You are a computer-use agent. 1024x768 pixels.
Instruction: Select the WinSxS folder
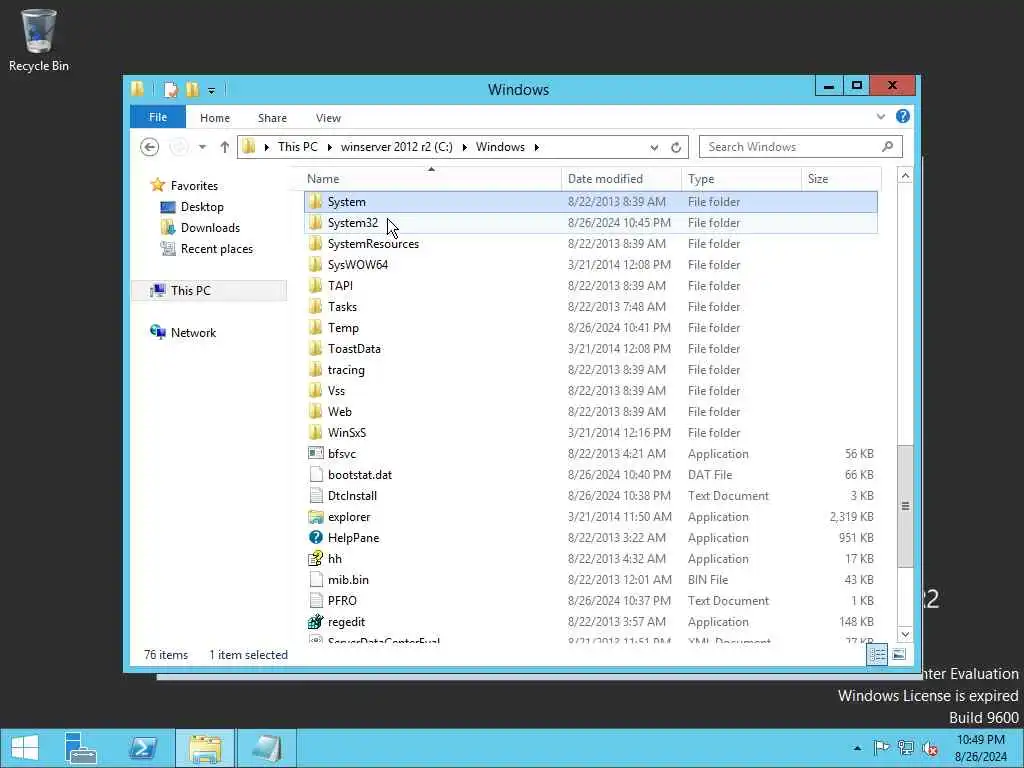click(347, 432)
